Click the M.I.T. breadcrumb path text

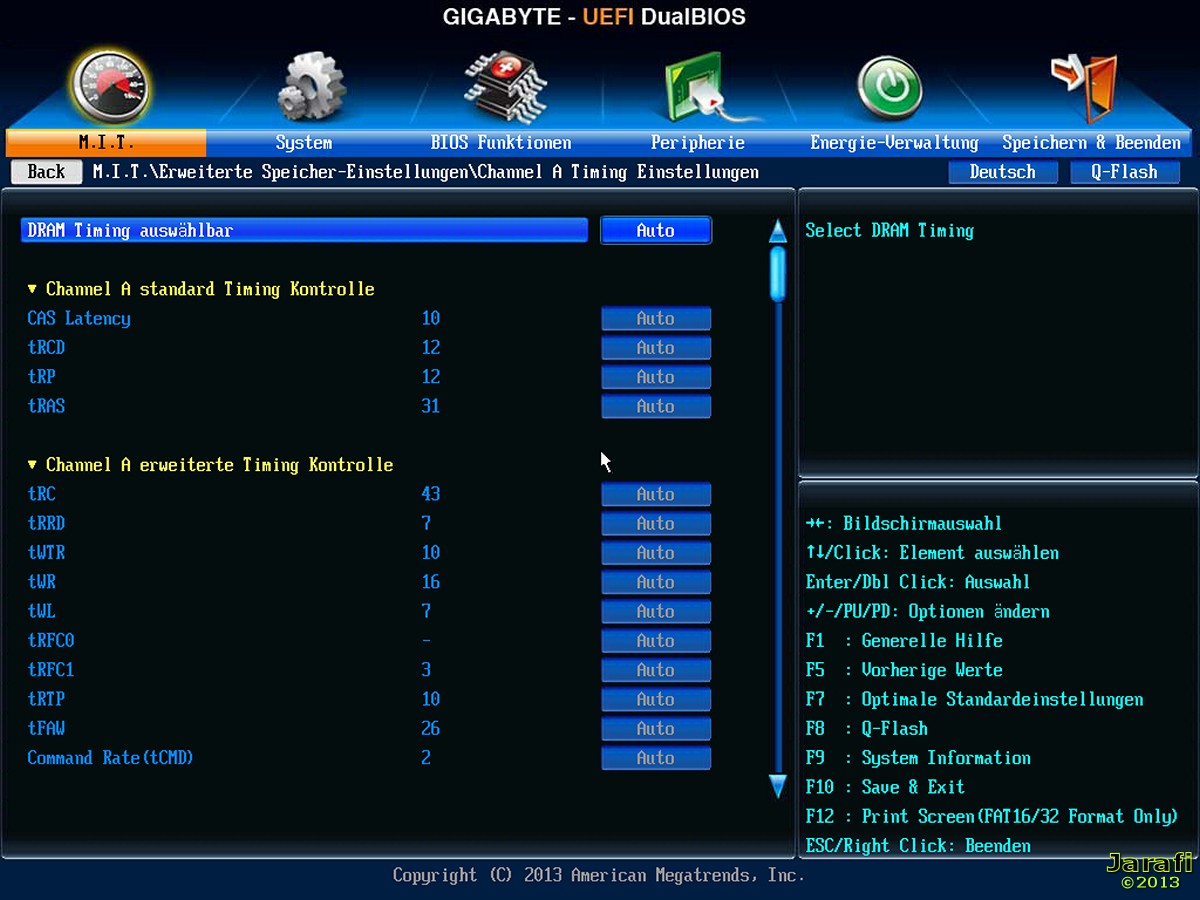tap(426, 172)
